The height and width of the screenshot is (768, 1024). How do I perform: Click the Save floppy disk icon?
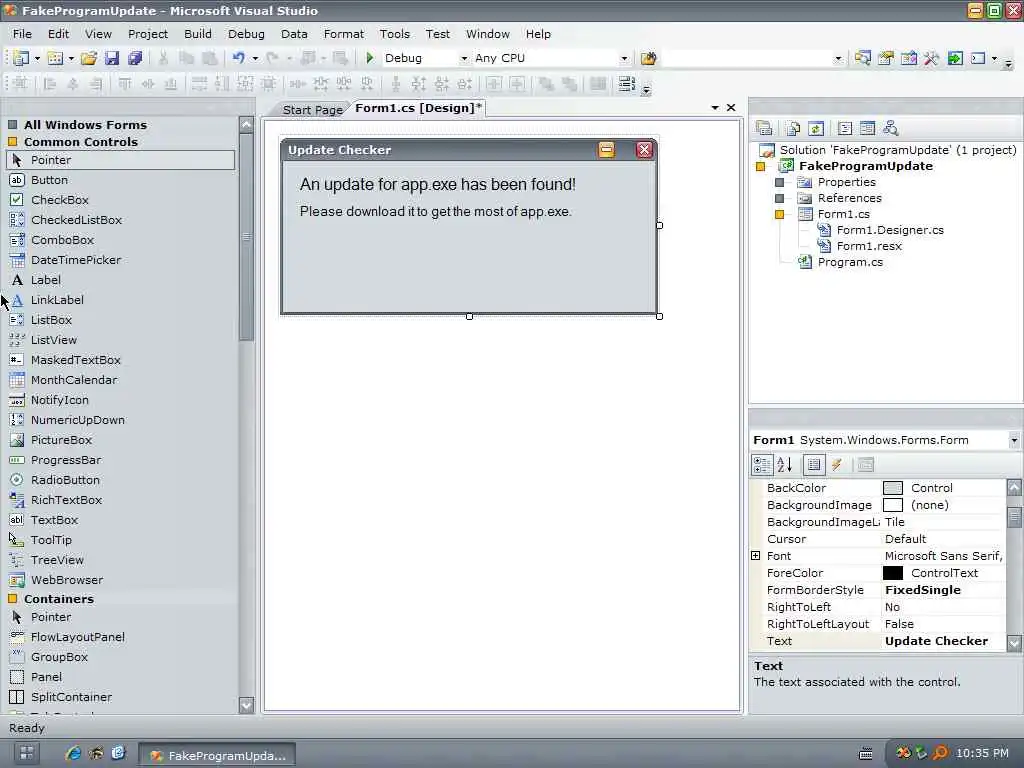click(112, 58)
